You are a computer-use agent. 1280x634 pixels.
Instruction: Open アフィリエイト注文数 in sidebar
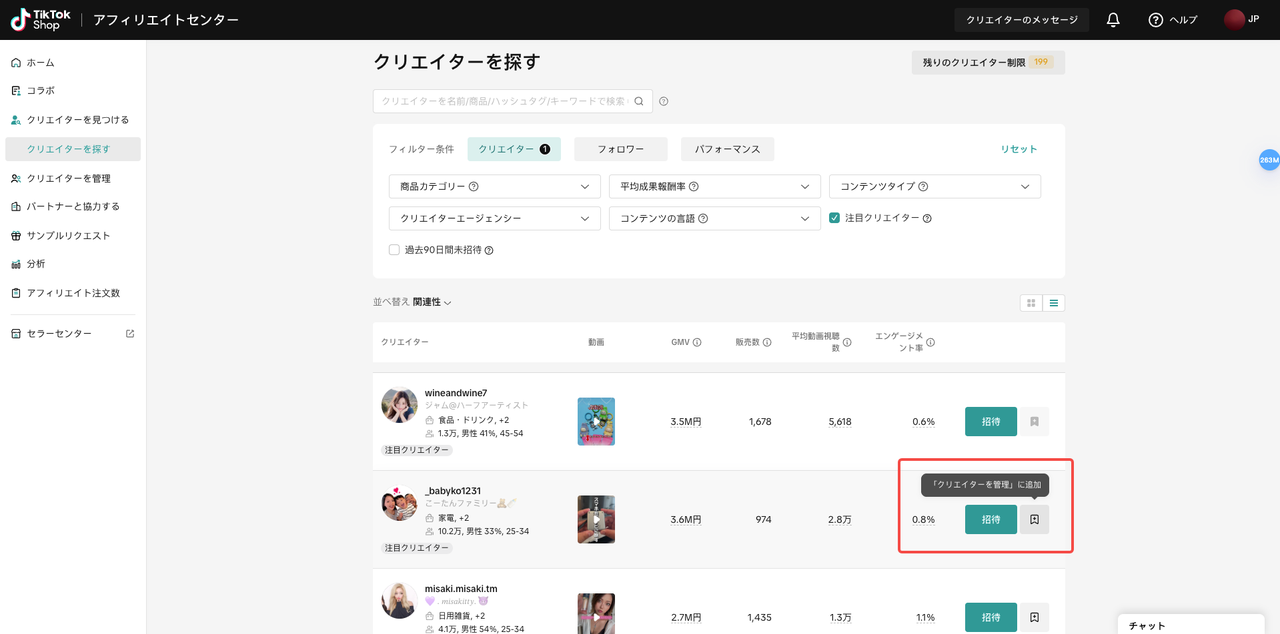click(x=73, y=293)
